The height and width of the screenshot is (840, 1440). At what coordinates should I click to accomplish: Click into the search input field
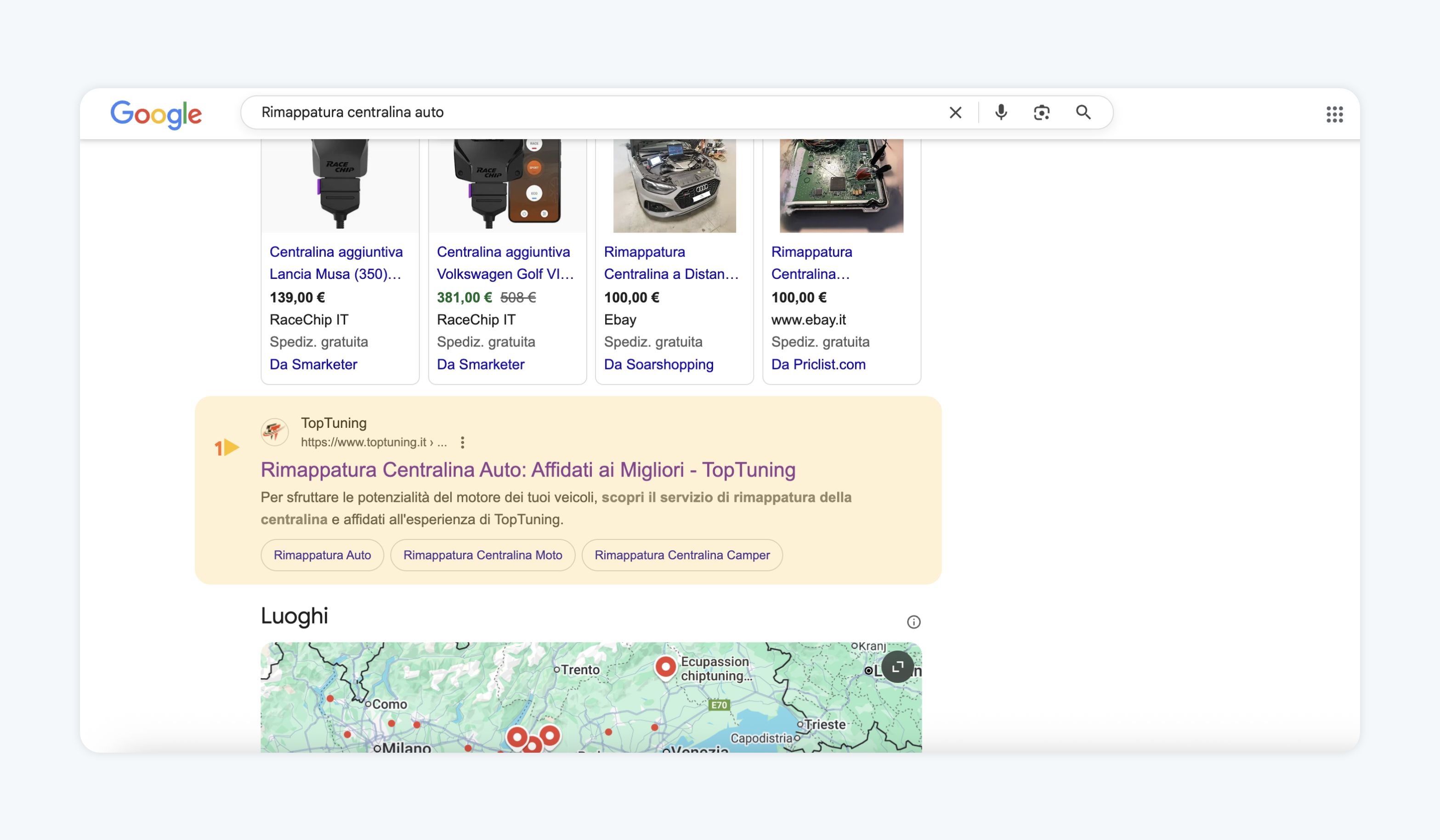(572, 113)
